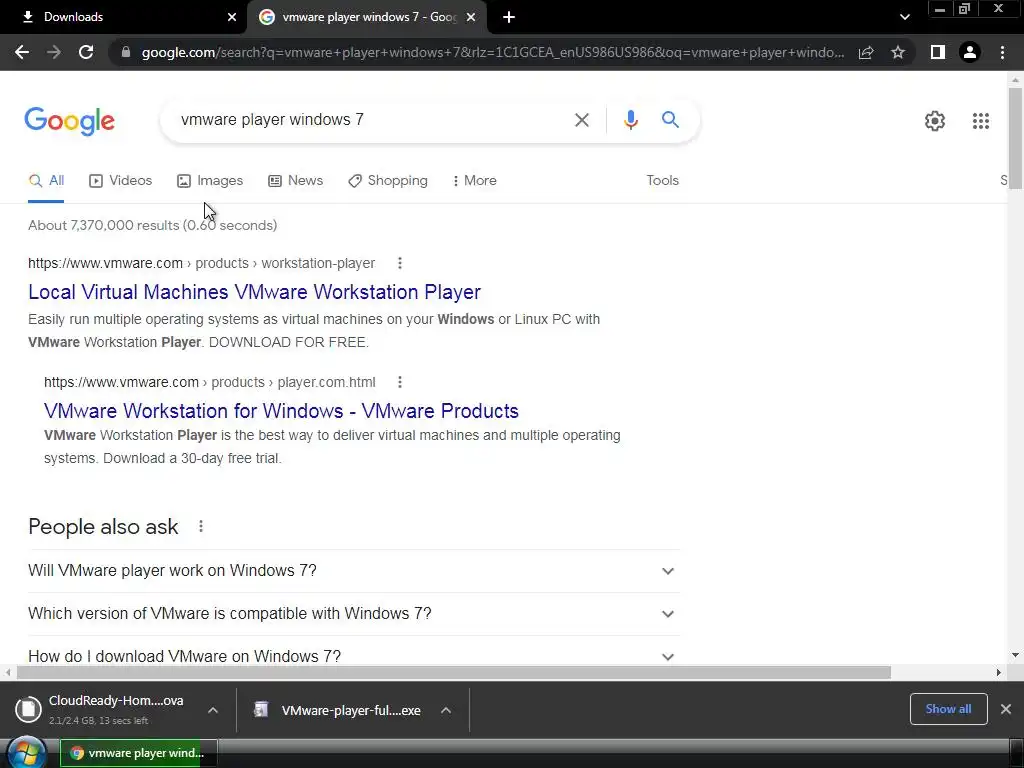Viewport: 1024px width, 768px height.
Task: Open the Windows Start button
Action: click(x=26, y=752)
